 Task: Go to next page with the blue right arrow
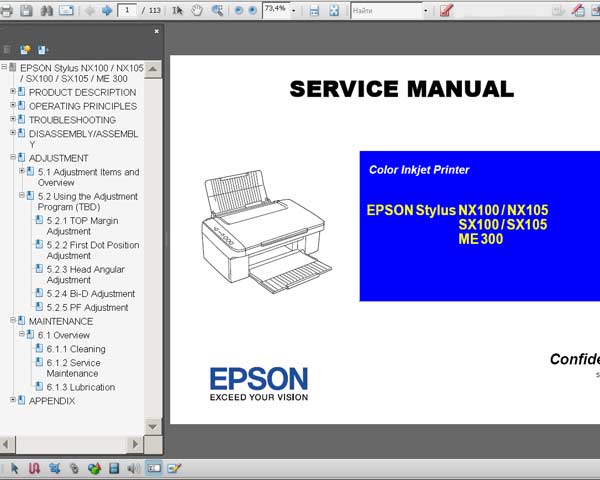107,11
